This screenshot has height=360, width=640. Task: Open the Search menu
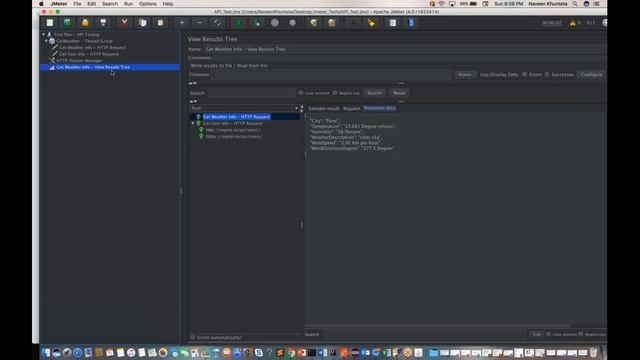tap(110, 4)
